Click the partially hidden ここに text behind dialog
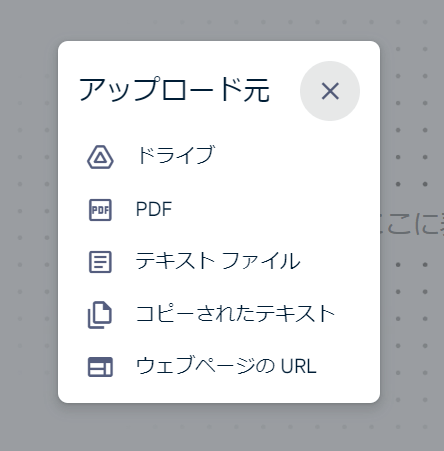Screen dimensions: 444x451 point(413,224)
